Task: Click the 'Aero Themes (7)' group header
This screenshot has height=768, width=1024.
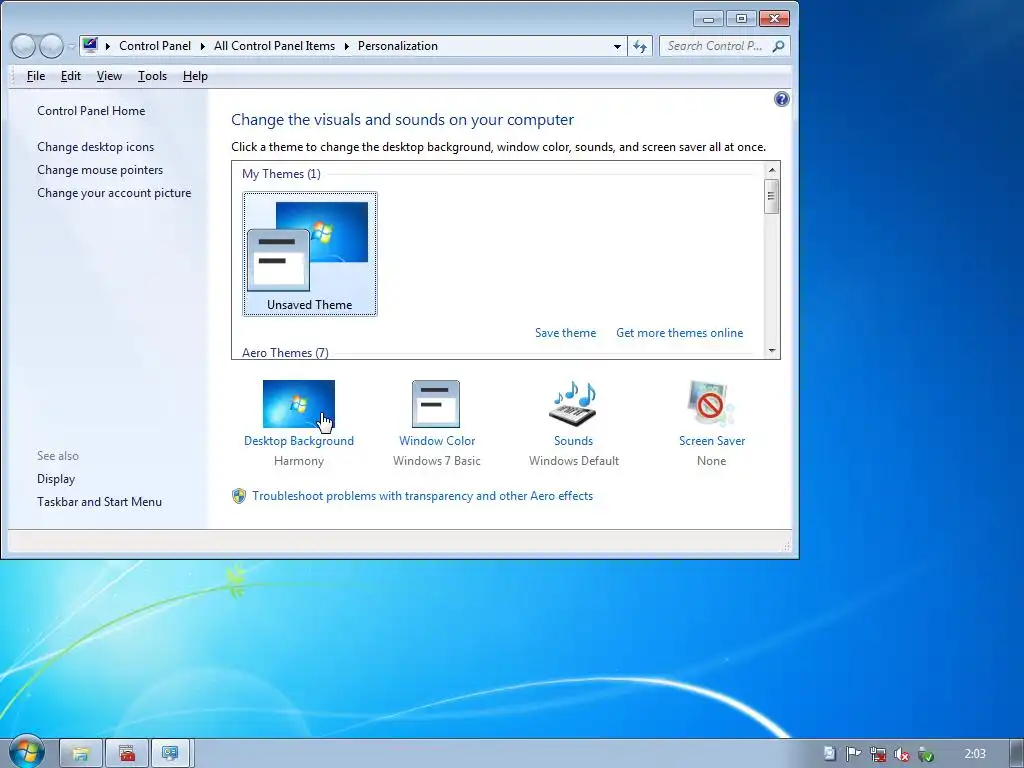Action: coord(285,353)
